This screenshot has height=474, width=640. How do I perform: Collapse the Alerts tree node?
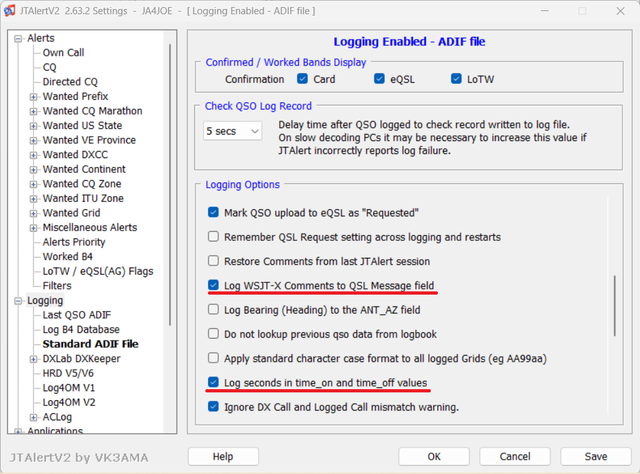[18, 39]
